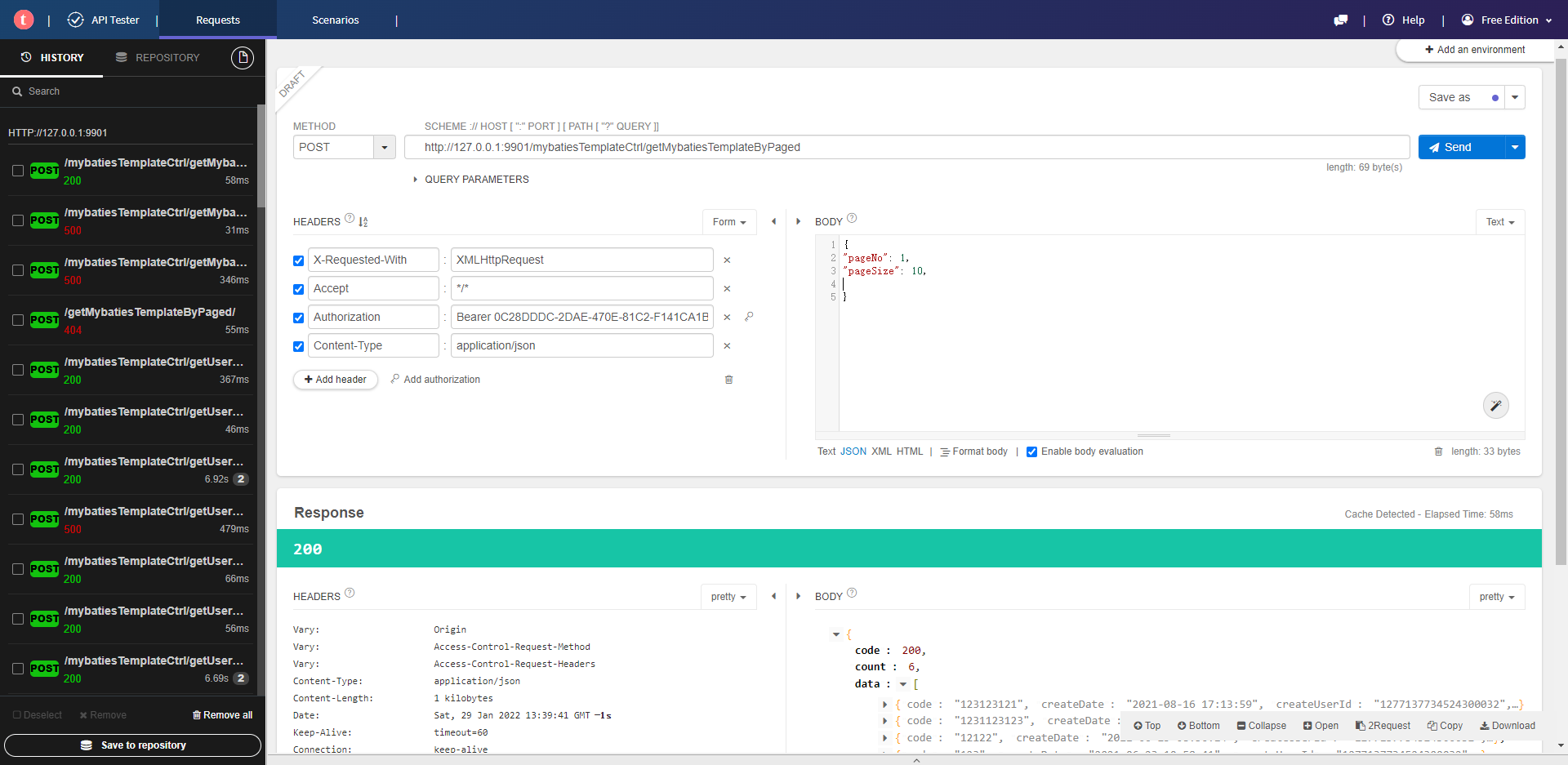Viewport: 1568px width, 765px height.
Task: Sort headers alphabetically icon
Action: (363, 222)
